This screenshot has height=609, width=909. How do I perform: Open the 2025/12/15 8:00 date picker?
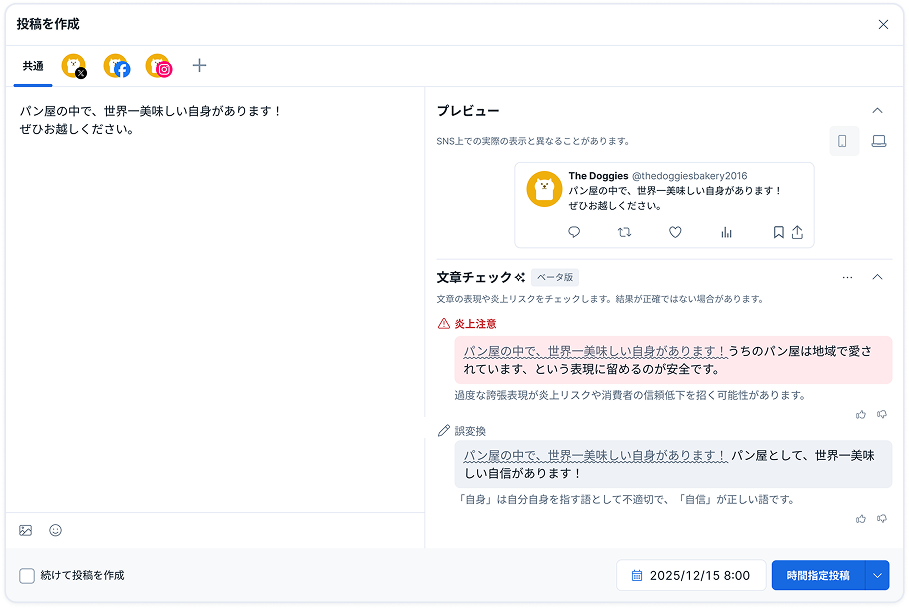(x=690, y=576)
